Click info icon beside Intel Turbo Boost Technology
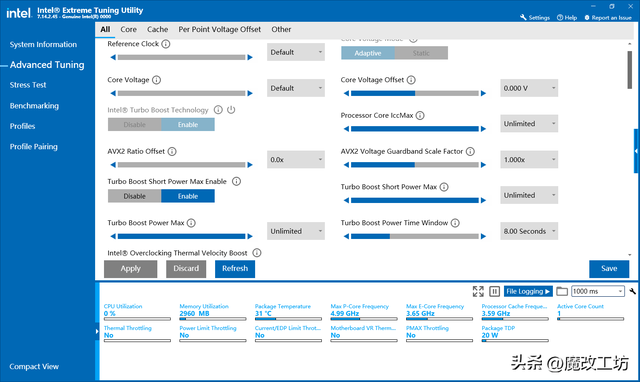The height and width of the screenshot is (382, 640). click(218, 110)
